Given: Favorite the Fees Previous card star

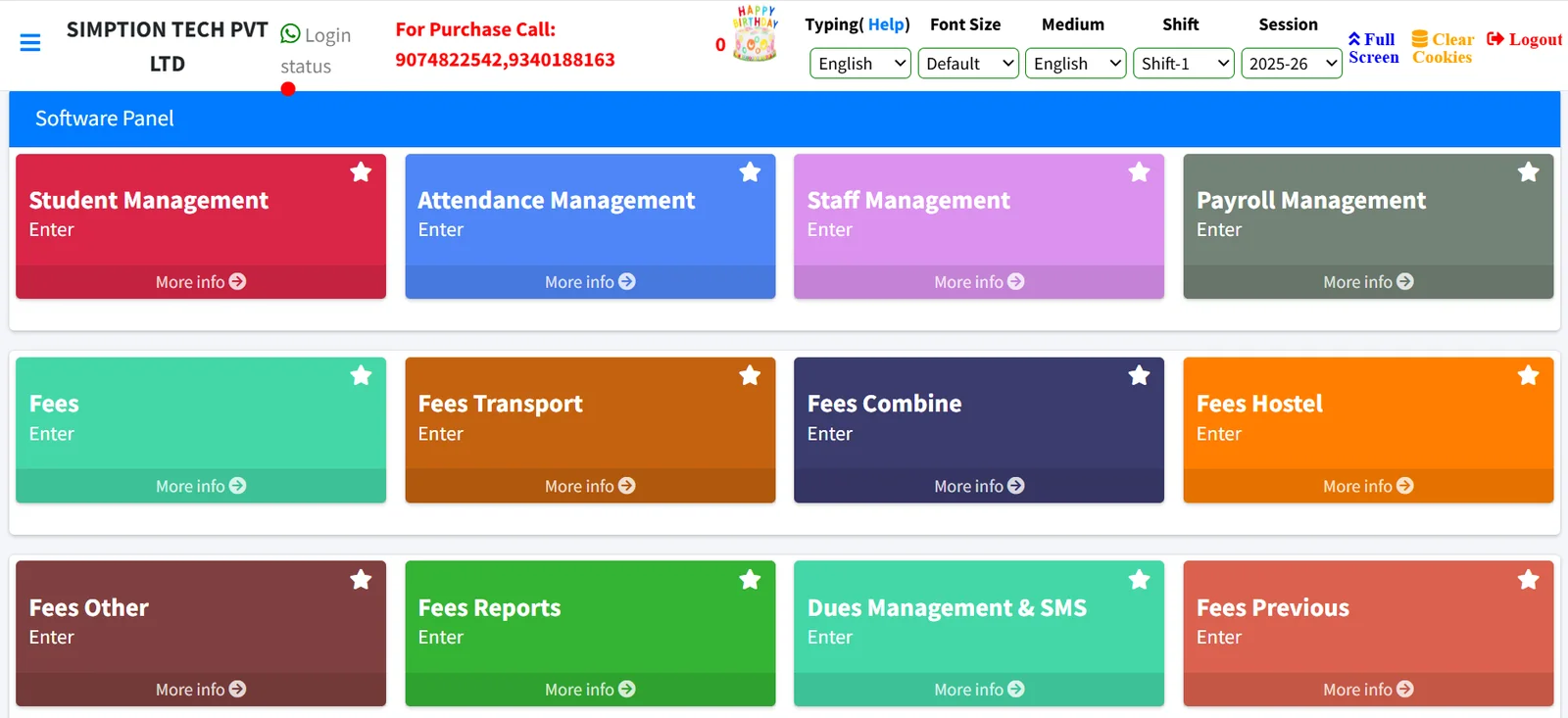Looking at the screenshot, I should coord(1528,580).
